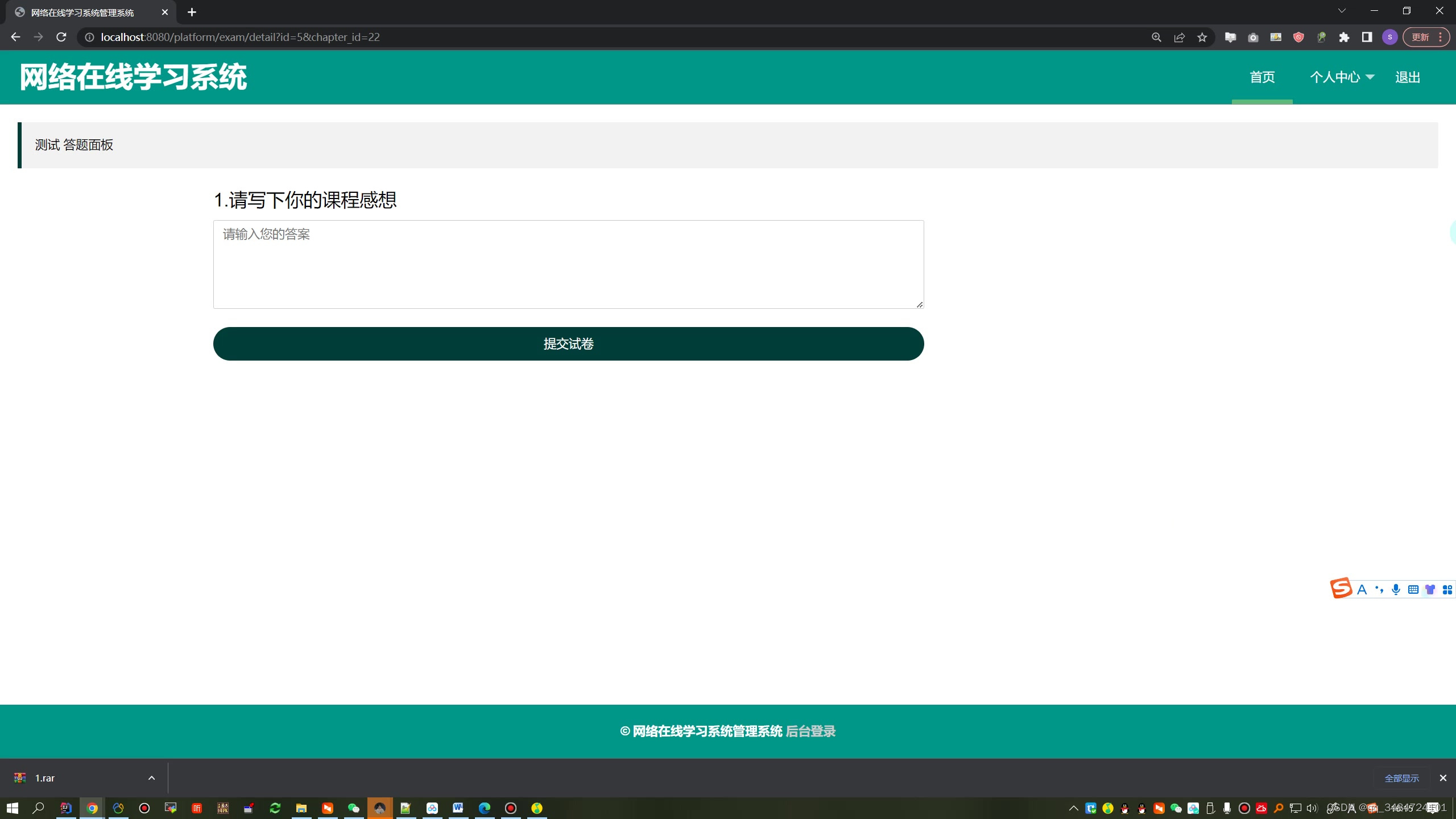1456x819 pixels.
Task: Click the camera screenshot extension icon
Action: (x=1253, y=38)
